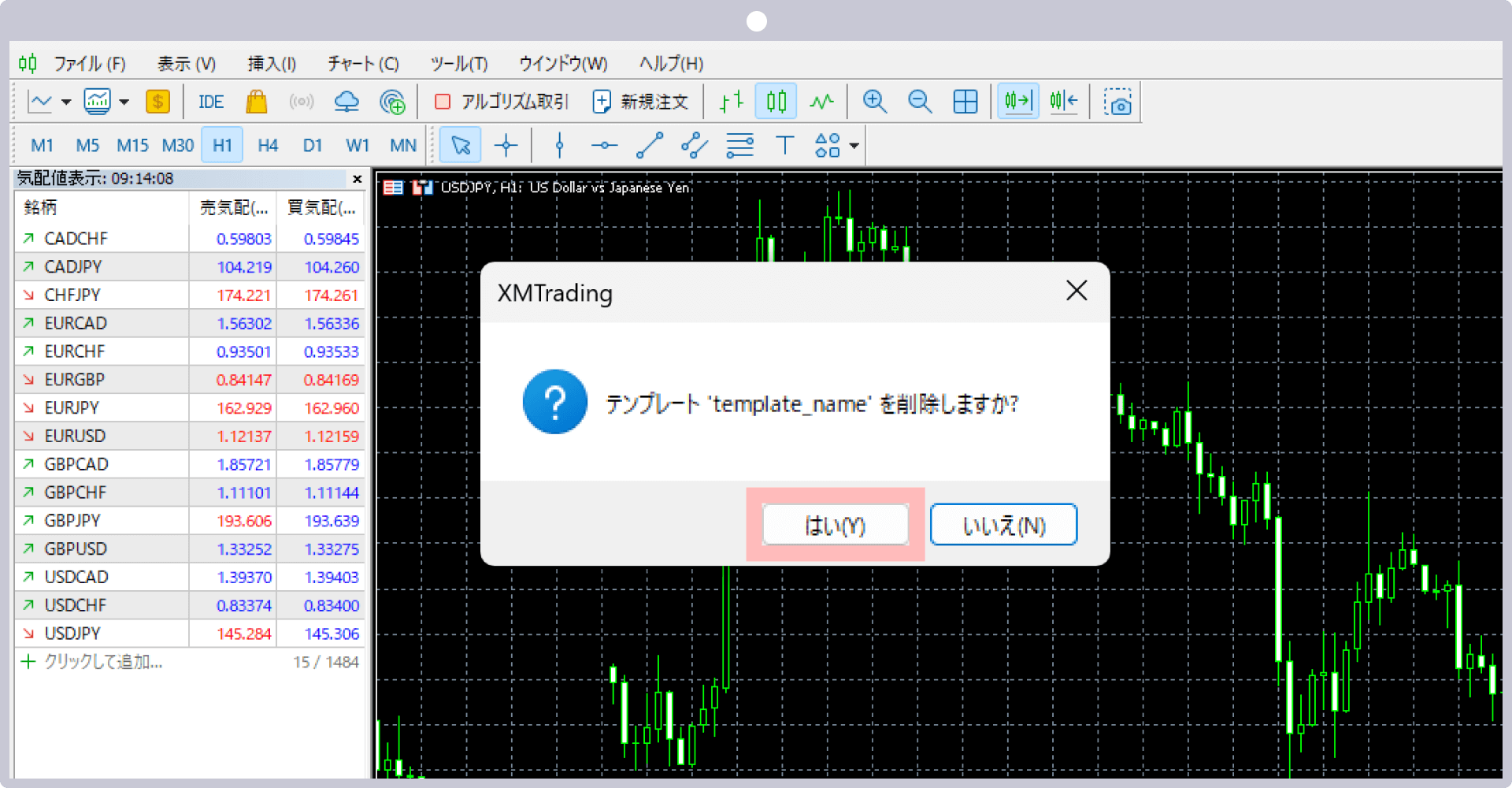Open the MetaEditor via the IDE icon
The image size is (1512, 788).
tap(209, 101)
